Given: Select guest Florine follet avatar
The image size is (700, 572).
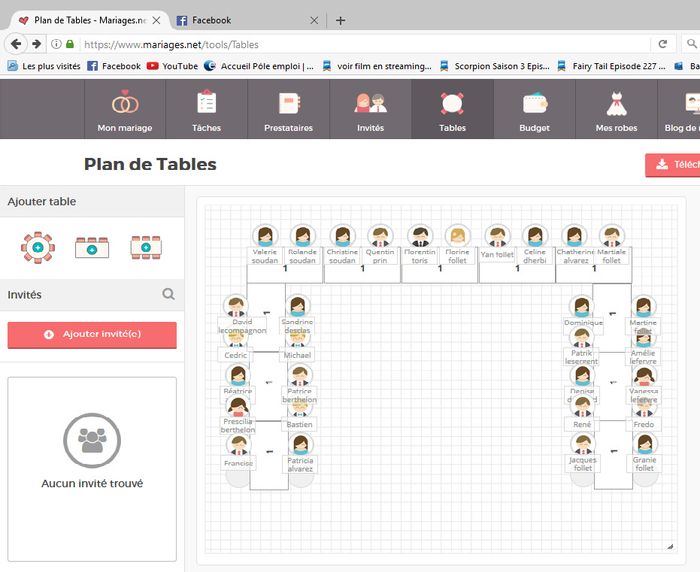Looking at the screenshot, I should (x=457, y=237).
